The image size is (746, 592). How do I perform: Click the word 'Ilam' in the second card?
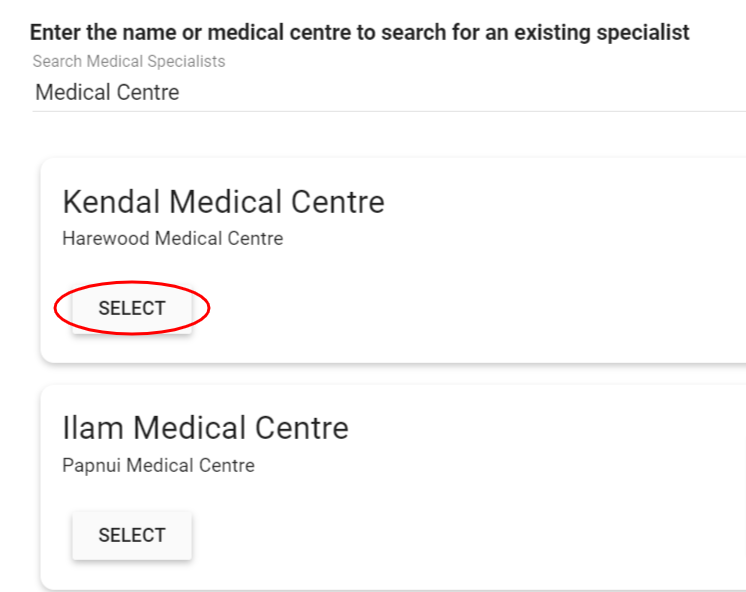[x=93, y=428]
